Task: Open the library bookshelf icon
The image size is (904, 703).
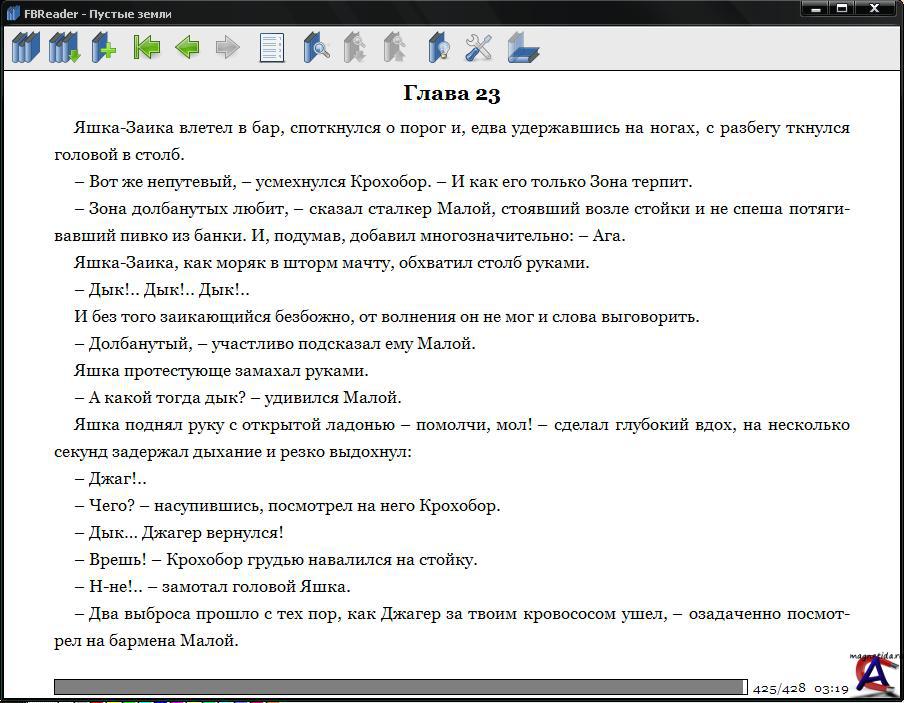Action: [25, 47]
